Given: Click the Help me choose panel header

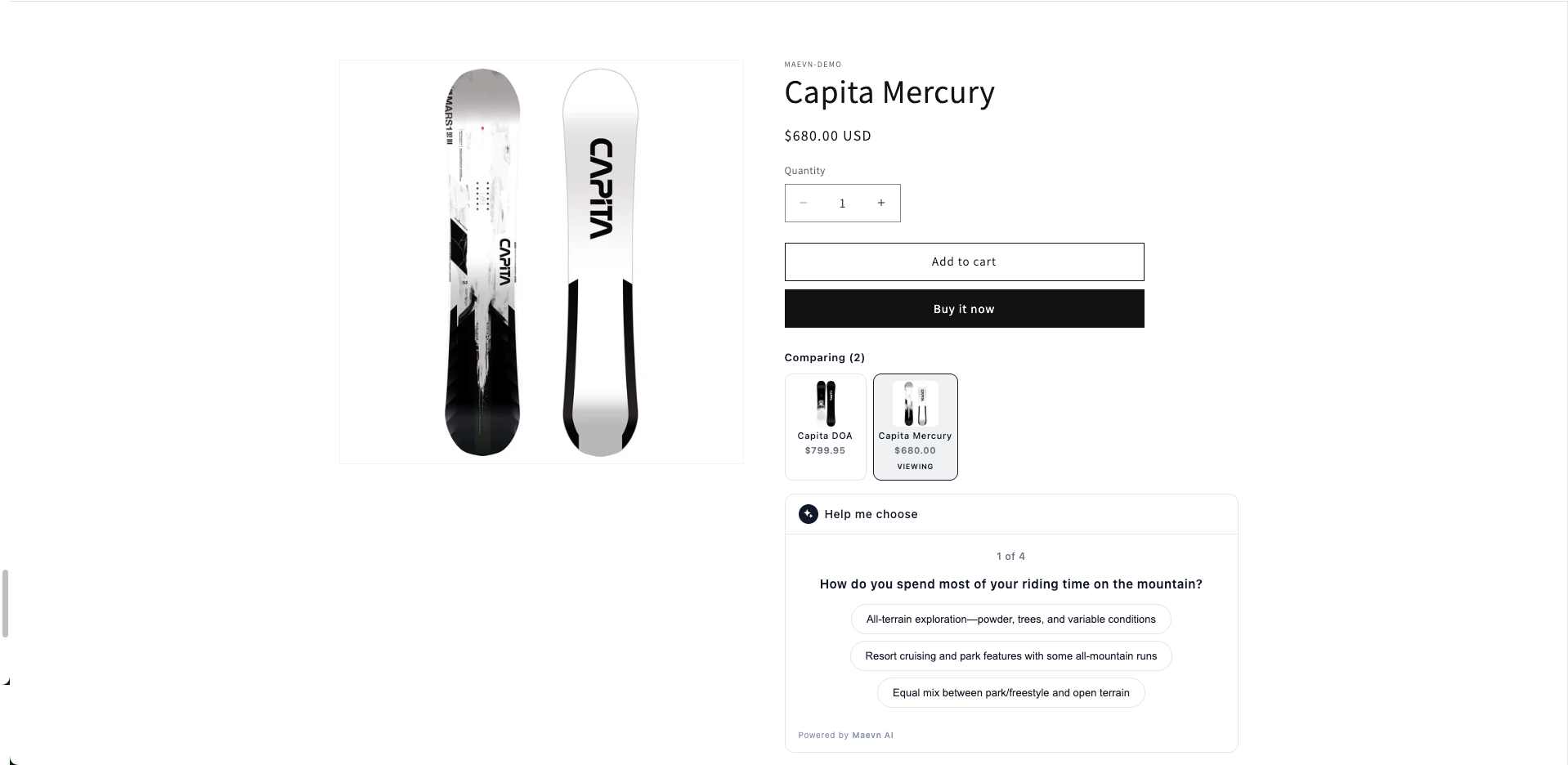Looking at the screenshot, I should pyautogui.click(x=1010, y=514).
